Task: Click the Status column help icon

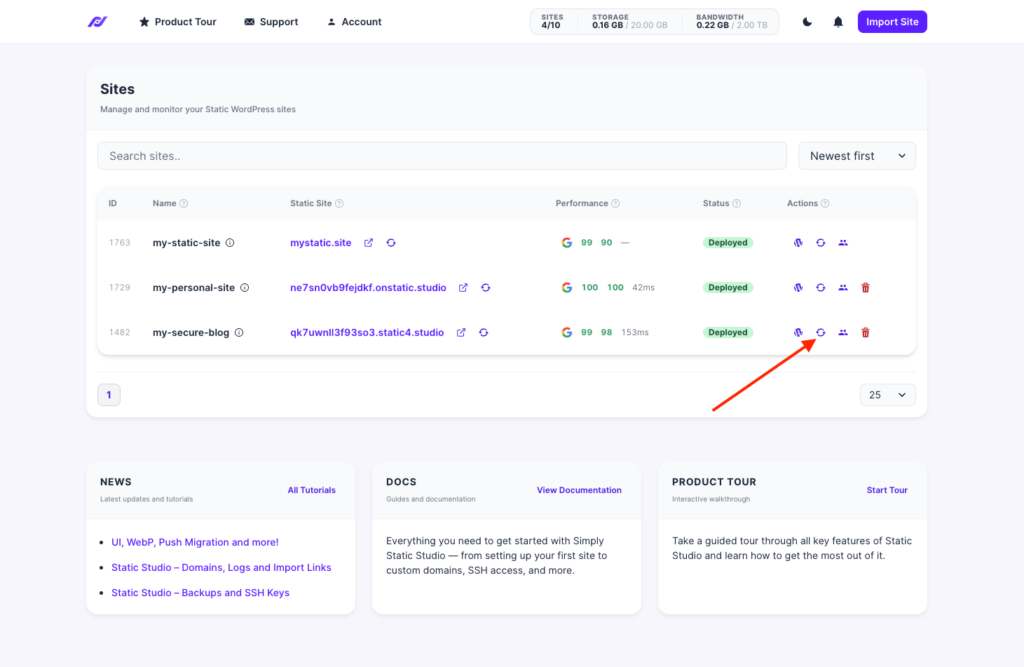Action: (x=737, y=203)
